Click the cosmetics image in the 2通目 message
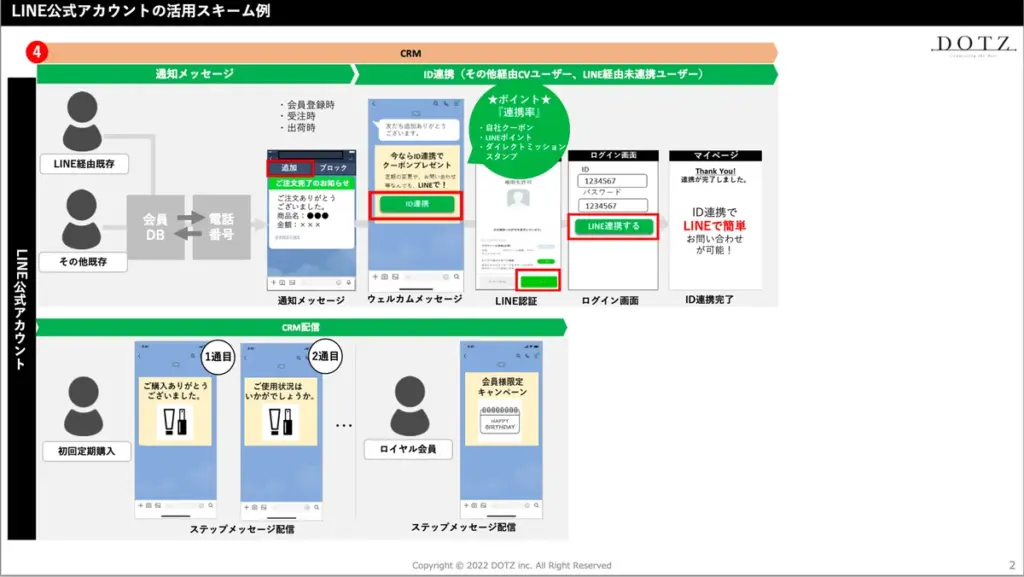1024x577 pixels. tap(280, 421)
